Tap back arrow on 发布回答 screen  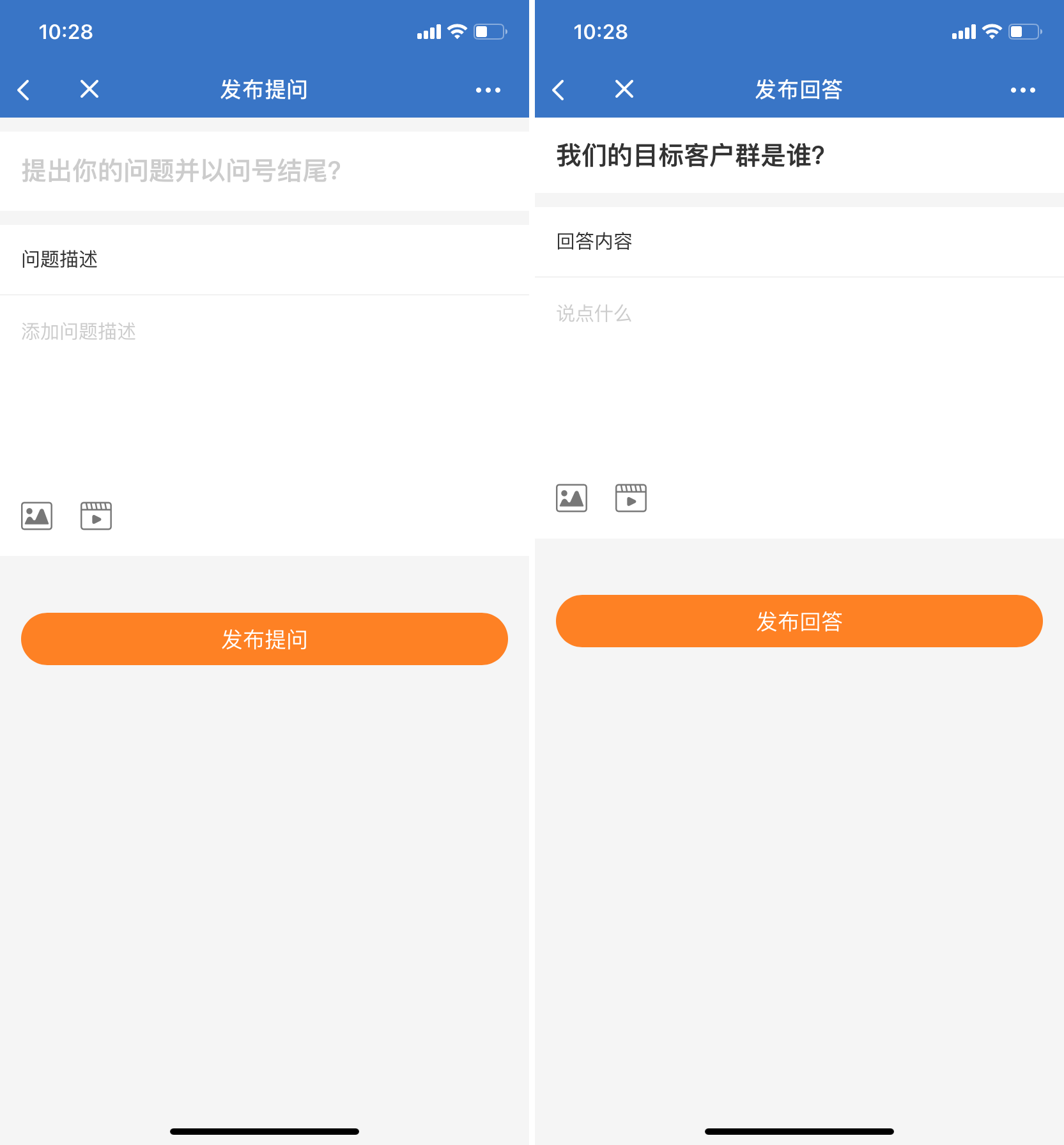click(x=559, y=90)
